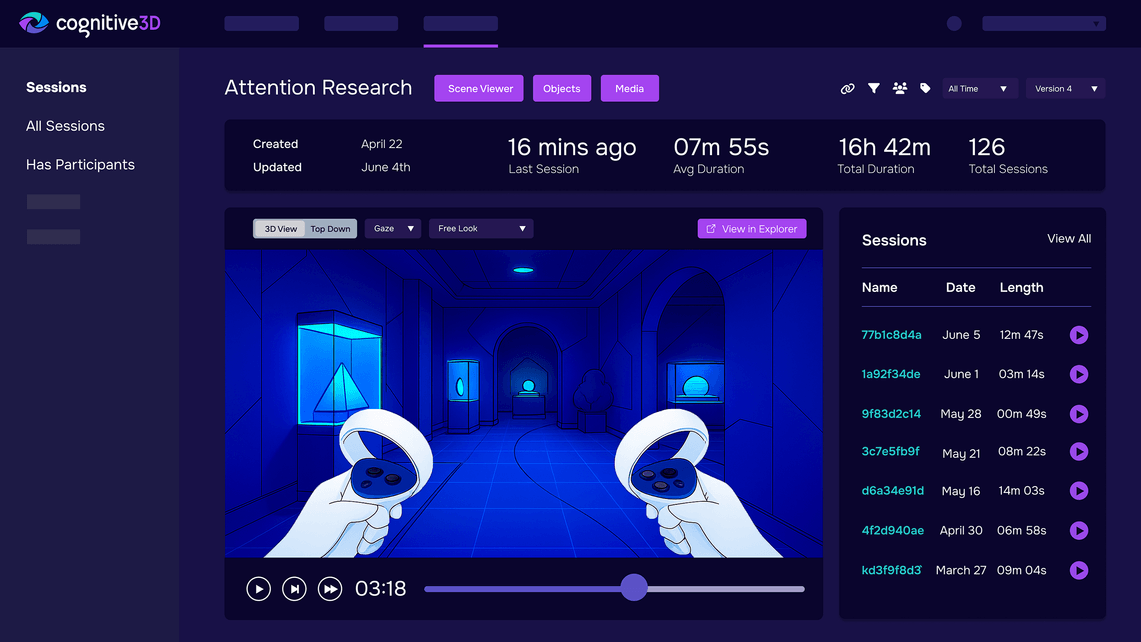Open the Free Look dropdown
This screenshot has width=1141, height=642.
point(480,228)
